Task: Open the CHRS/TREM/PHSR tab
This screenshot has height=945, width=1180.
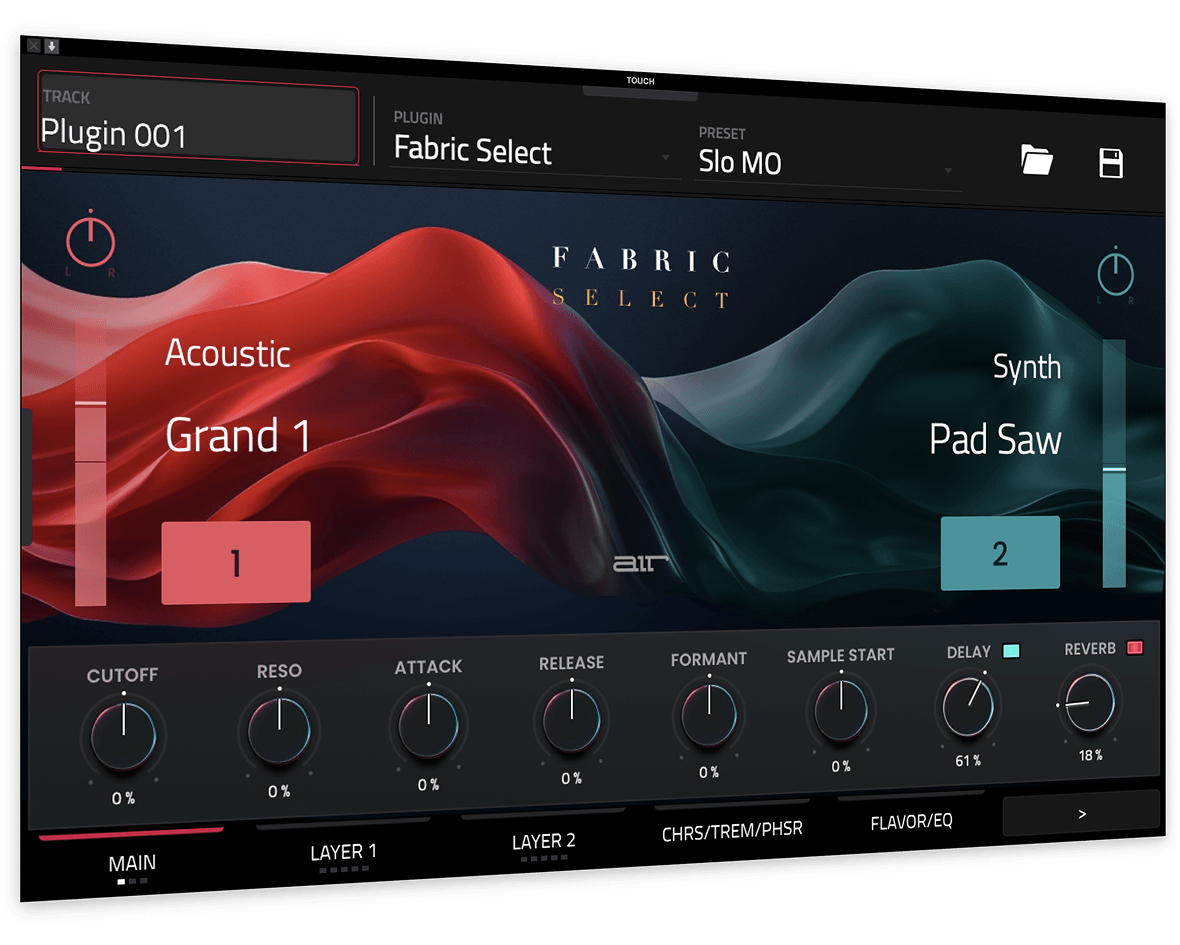Action: [732, 830]
